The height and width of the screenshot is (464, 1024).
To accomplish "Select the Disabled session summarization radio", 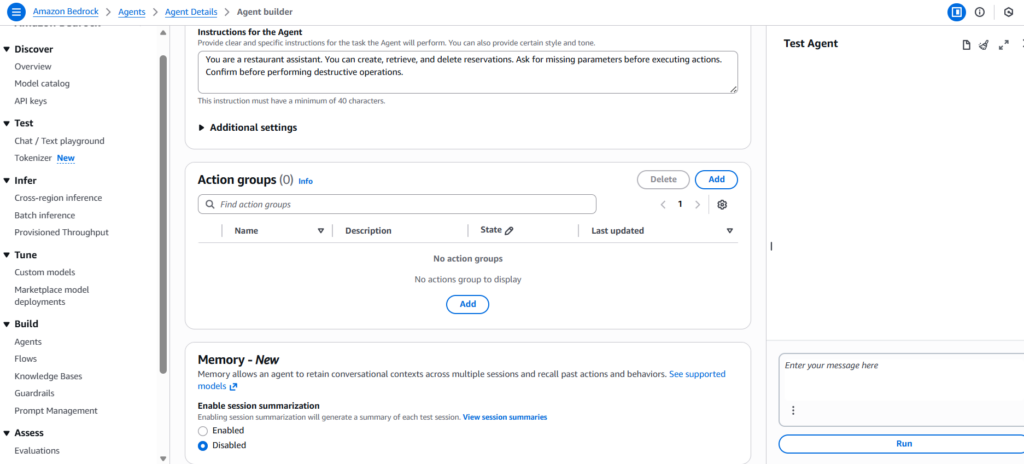I will [x=203, y=445].
